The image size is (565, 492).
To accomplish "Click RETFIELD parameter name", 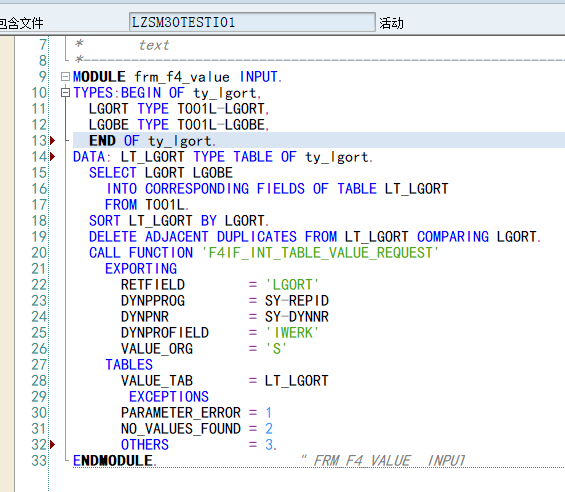I will 153,285.
